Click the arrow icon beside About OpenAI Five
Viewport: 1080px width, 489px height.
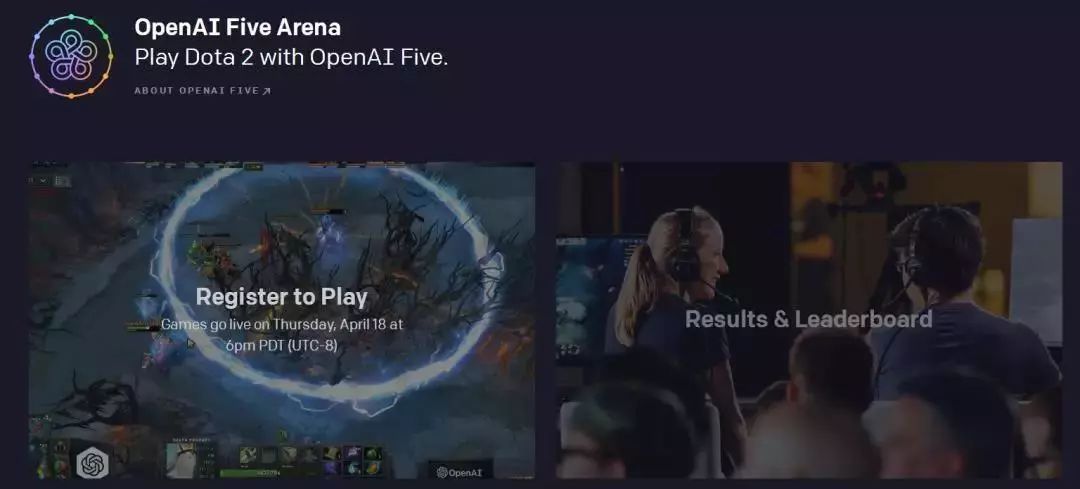pos(267,91)
